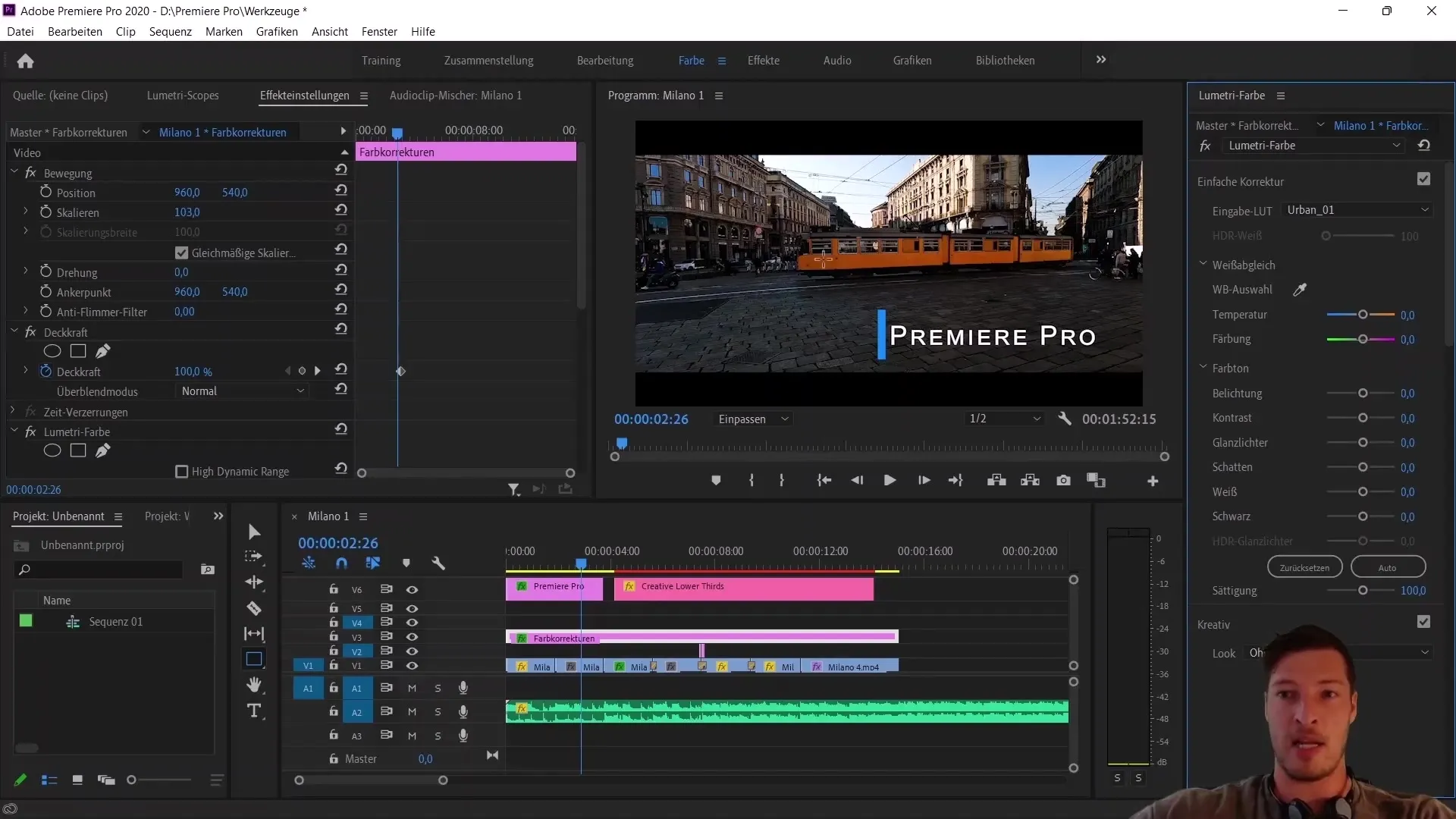Lock video track V5
Screen dimensions: 1456x819
(x=333, y=608)
